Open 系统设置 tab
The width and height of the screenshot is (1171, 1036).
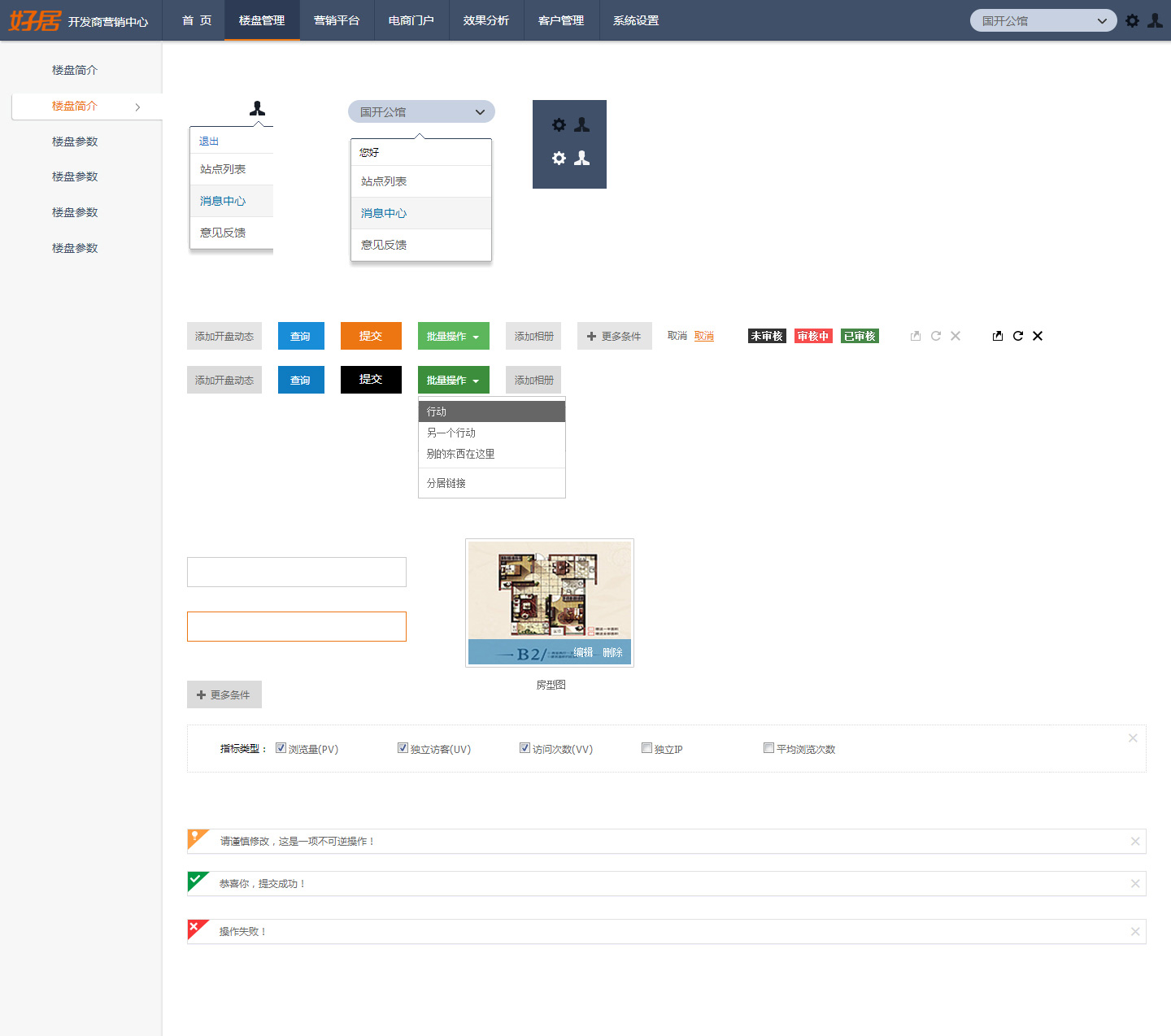pyautogui.click(x=636, y=20)
